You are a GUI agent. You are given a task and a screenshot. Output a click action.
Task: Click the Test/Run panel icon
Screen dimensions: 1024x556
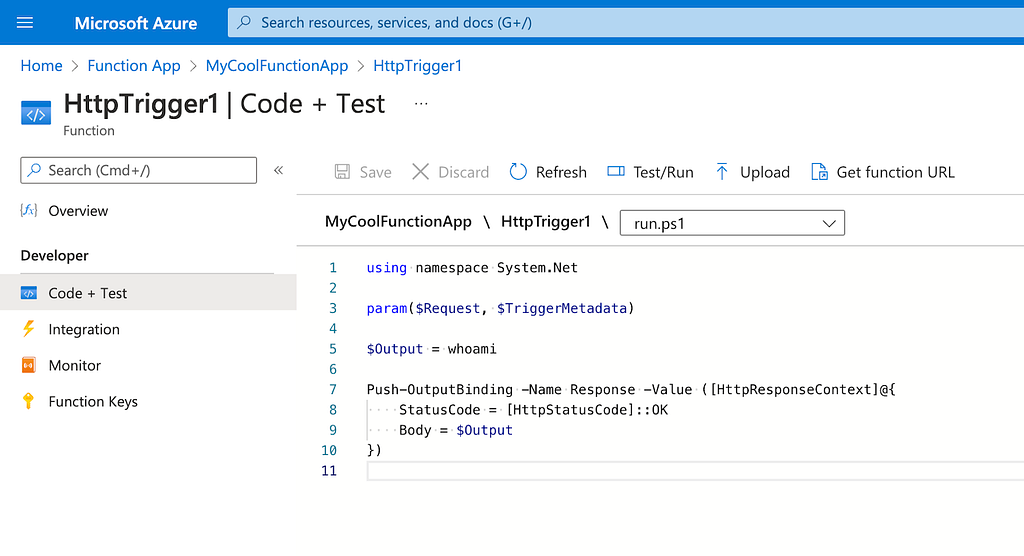pyautogui.click(x=616, y=171)
